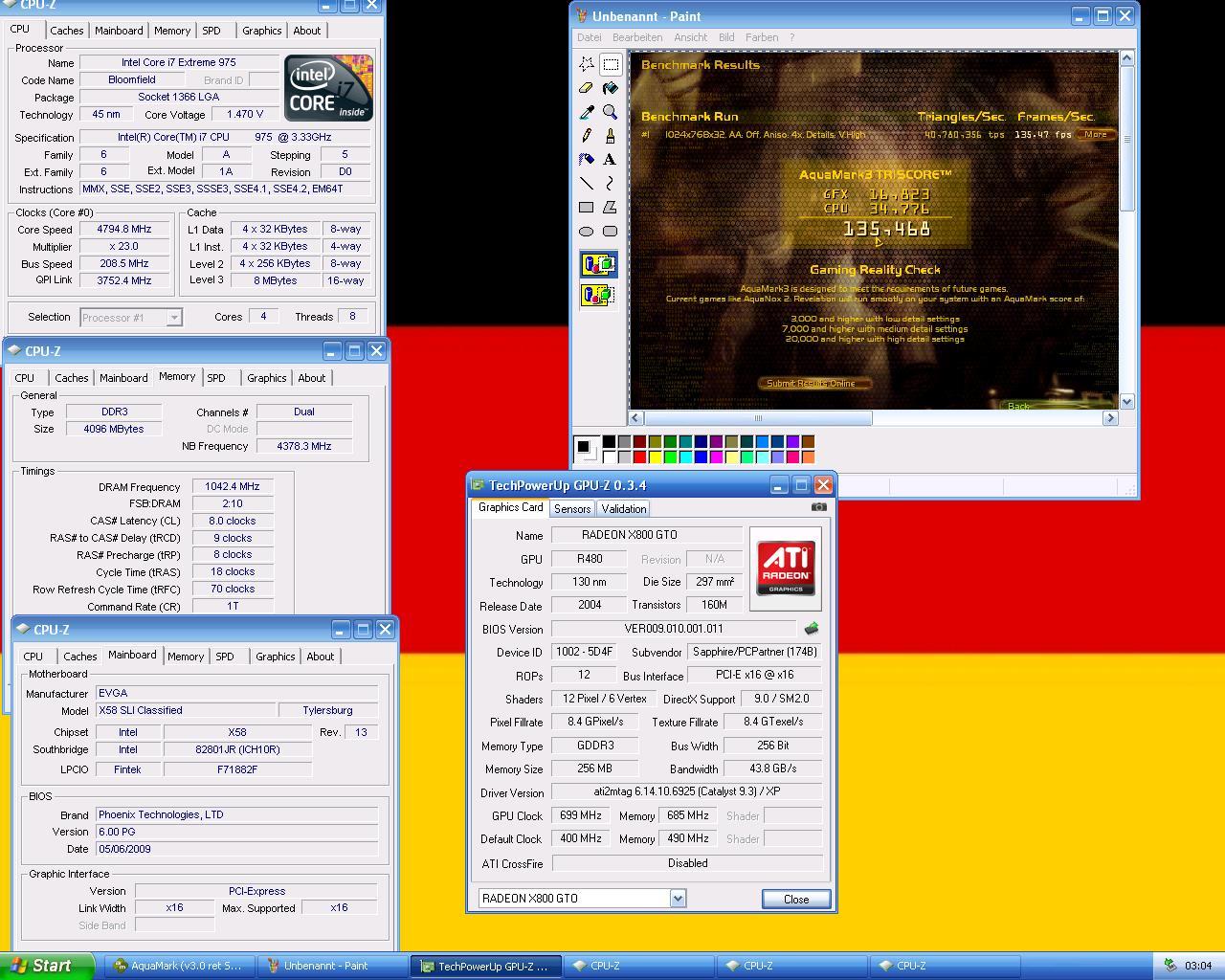This screenshot has height=980, width=1225.
Task: Select the orange color swatch
Action: [808, 457]
